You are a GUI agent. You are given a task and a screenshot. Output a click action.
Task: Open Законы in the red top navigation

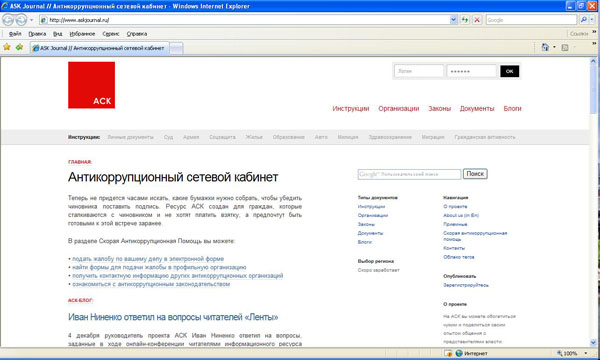(x=439, y=109)
